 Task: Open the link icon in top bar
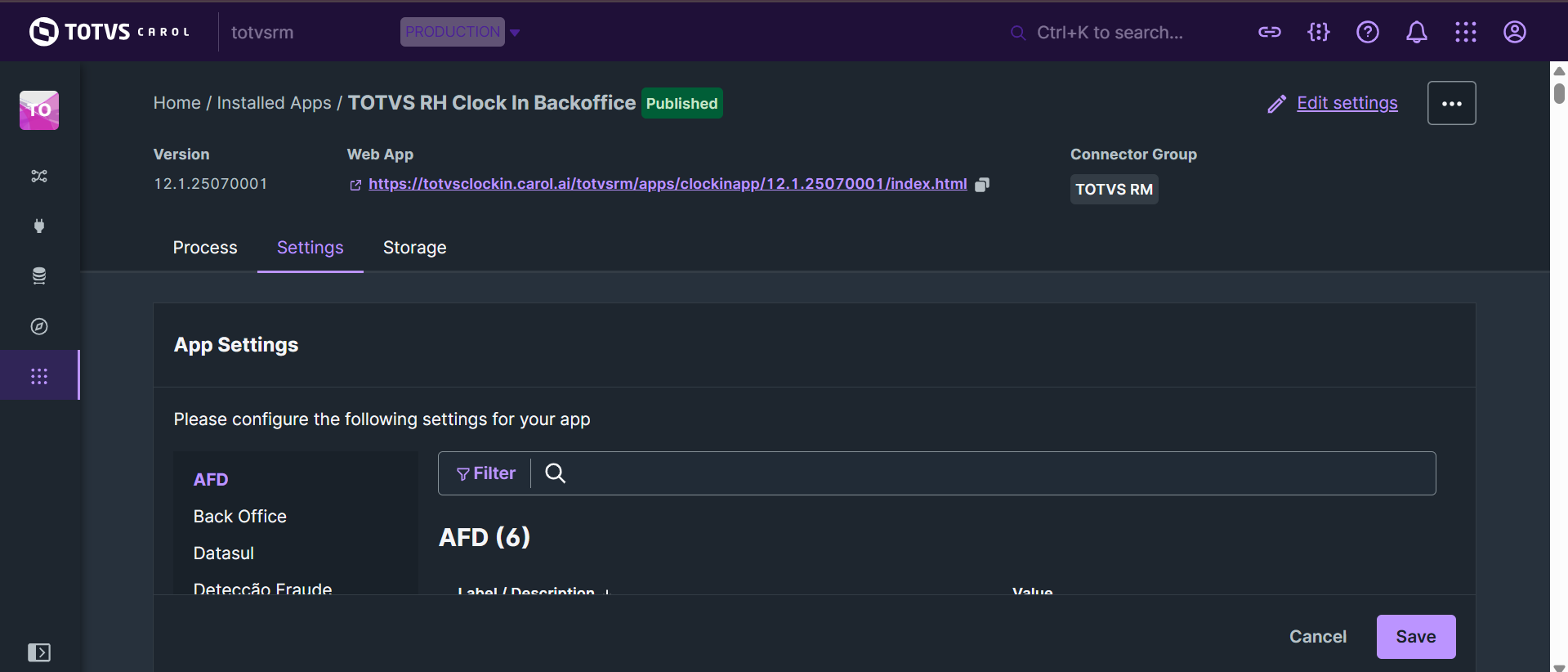[1269, 32]
